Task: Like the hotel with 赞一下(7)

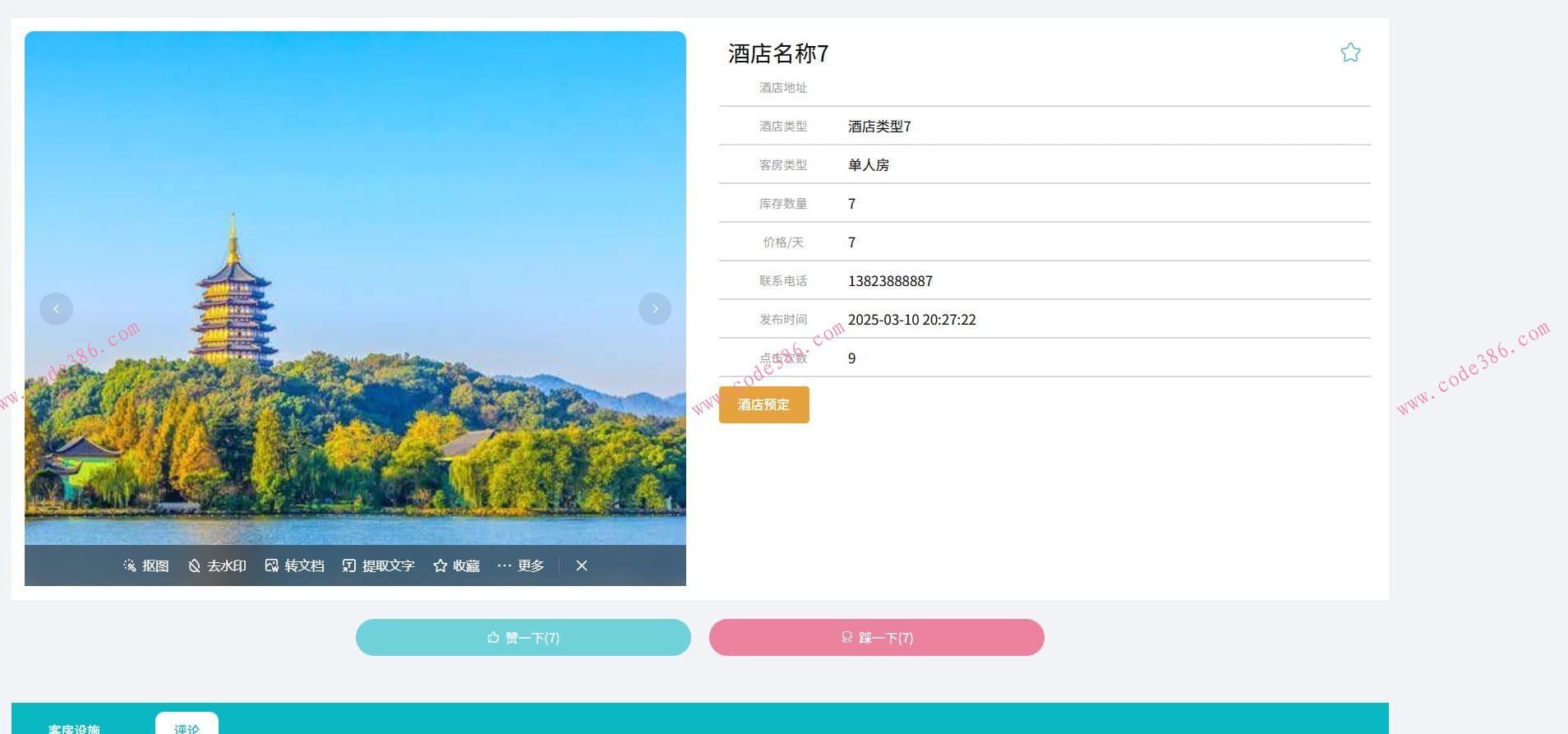Action: (x=523, y=638)
